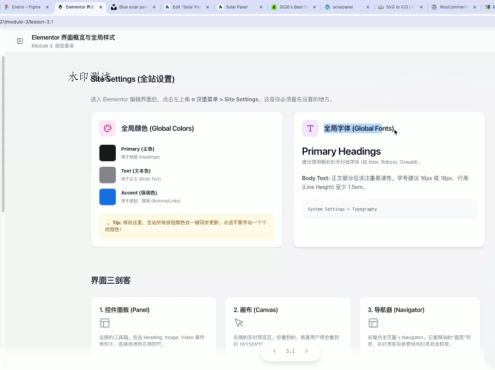Click the "Body Text:" paragraph in fonts card

click(385, 182)
